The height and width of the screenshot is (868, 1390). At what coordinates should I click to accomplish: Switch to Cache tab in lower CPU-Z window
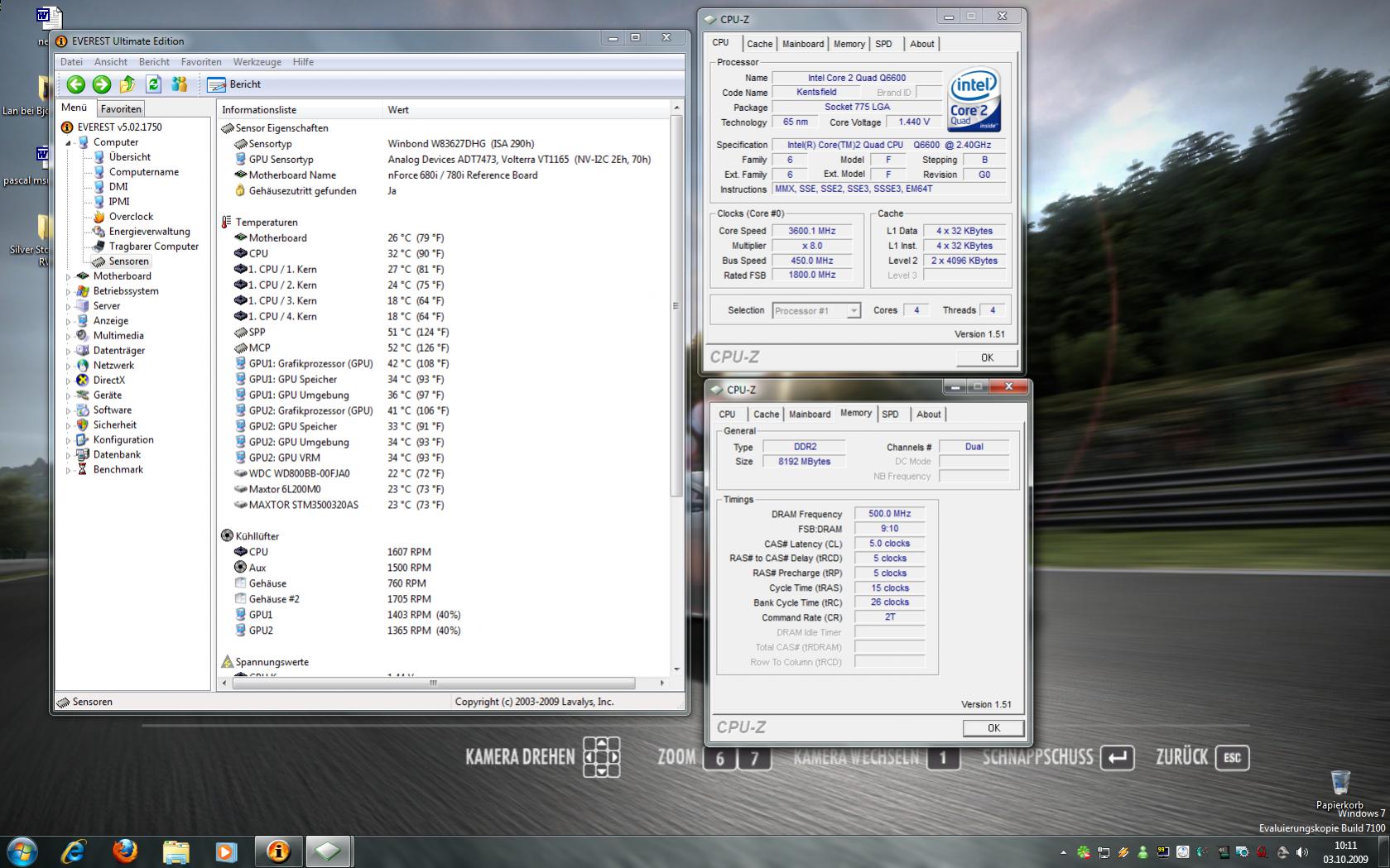pyautogui.click(x=766, y=415)
